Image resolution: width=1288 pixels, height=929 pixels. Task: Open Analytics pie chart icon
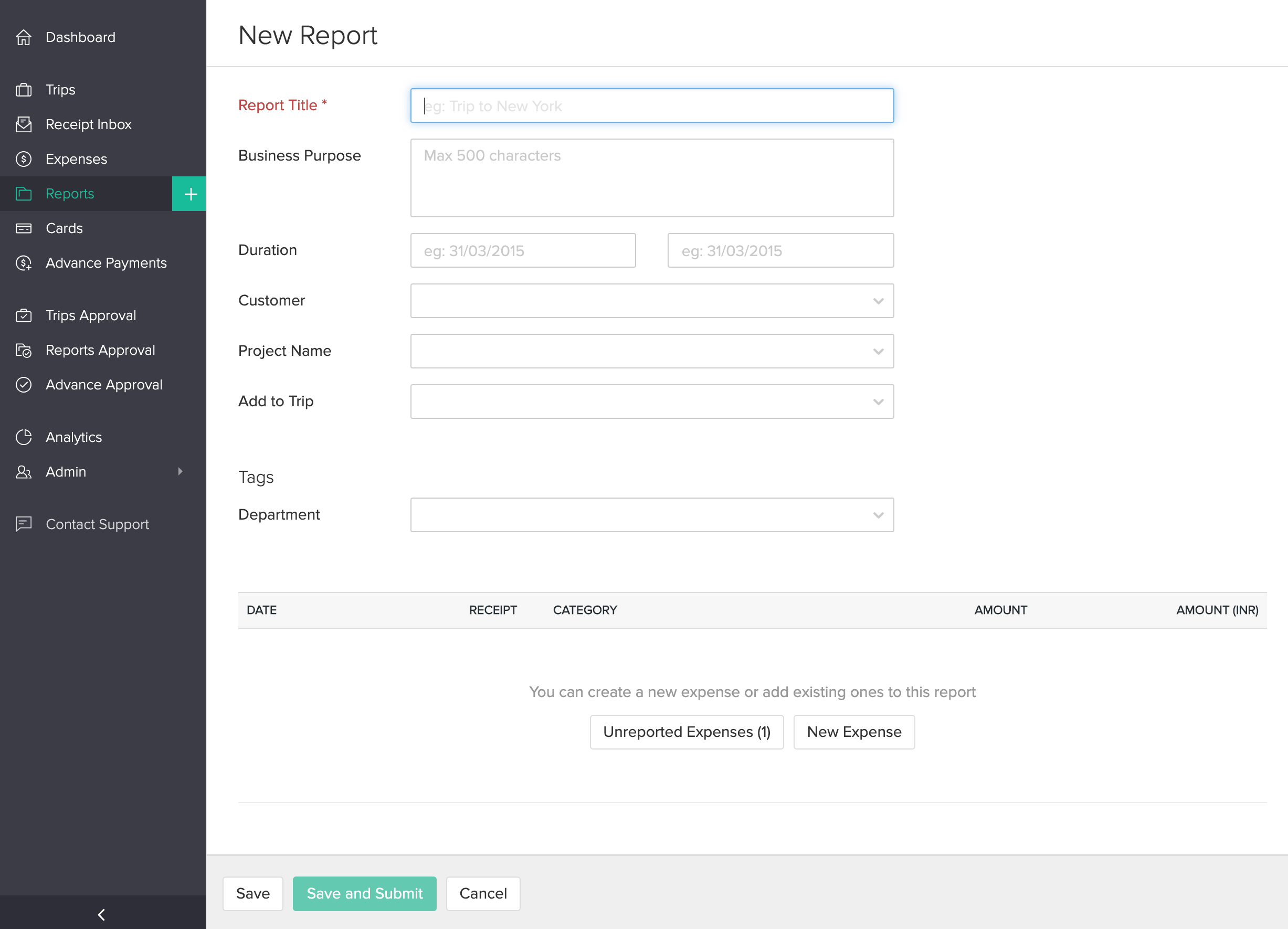23,437
